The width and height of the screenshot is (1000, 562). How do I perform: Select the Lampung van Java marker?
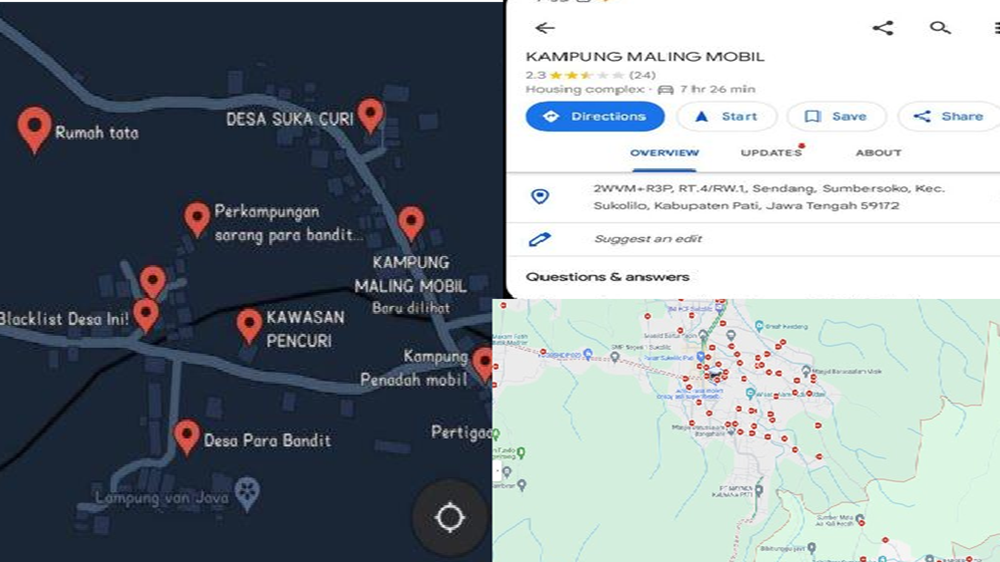point(247,494)
